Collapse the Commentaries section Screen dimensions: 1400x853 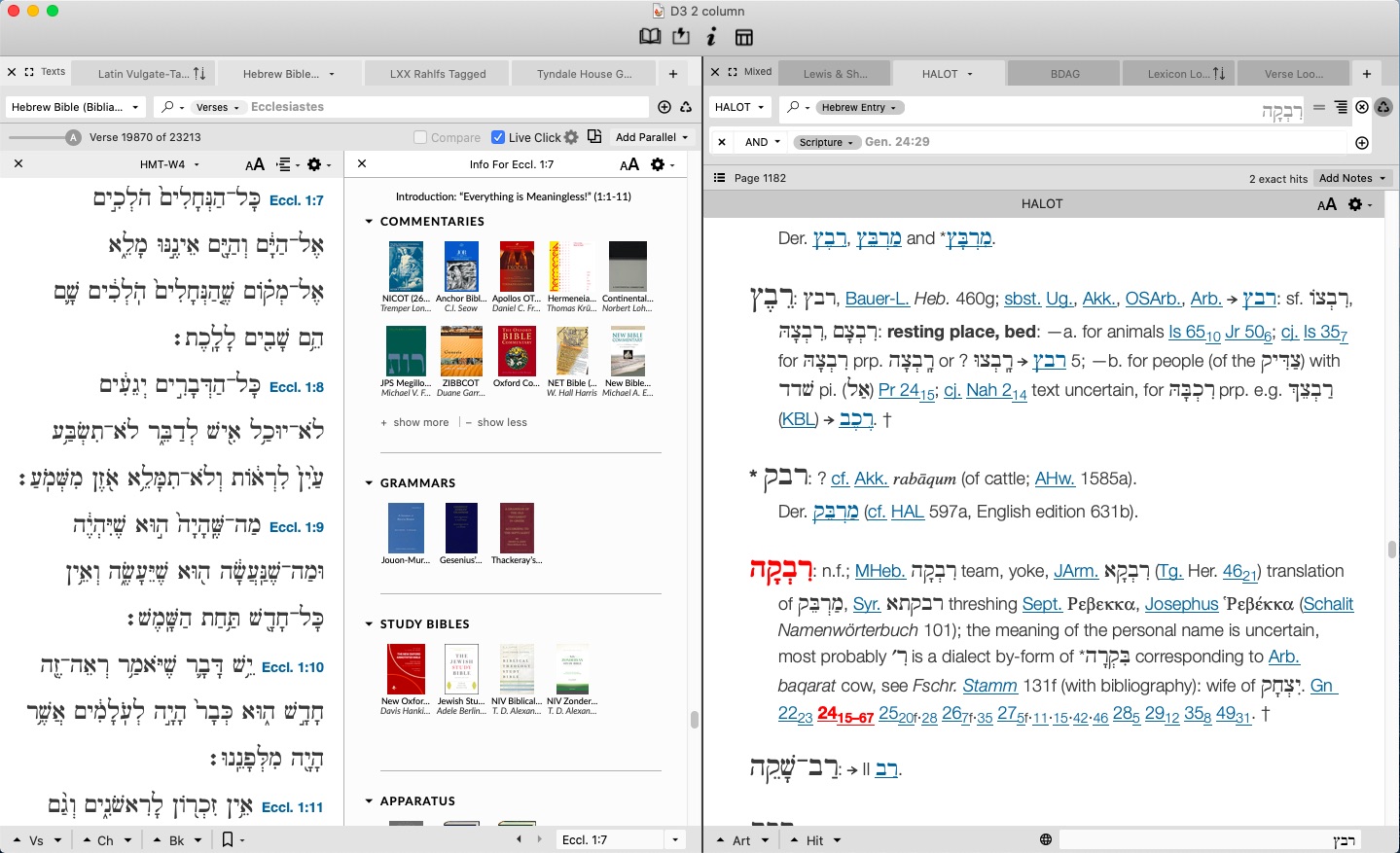pyautogui.click(x=370, y=222)
